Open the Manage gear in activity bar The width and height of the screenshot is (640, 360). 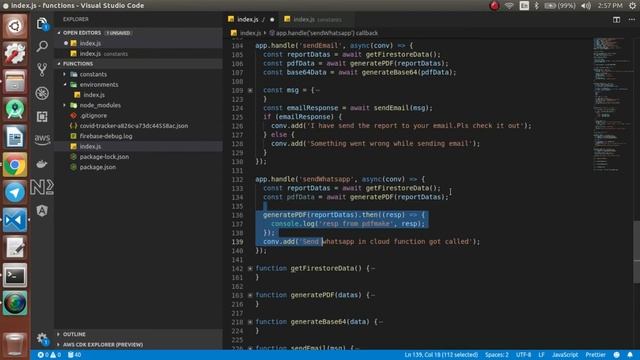point(42,338)
